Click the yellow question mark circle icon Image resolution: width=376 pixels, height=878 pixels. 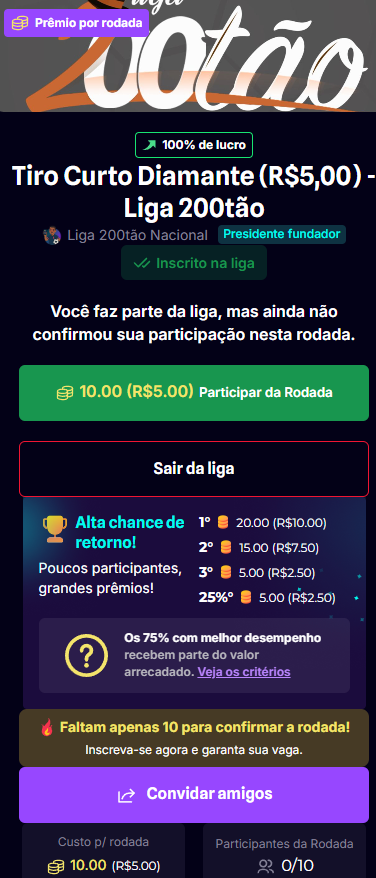(86, 655)
